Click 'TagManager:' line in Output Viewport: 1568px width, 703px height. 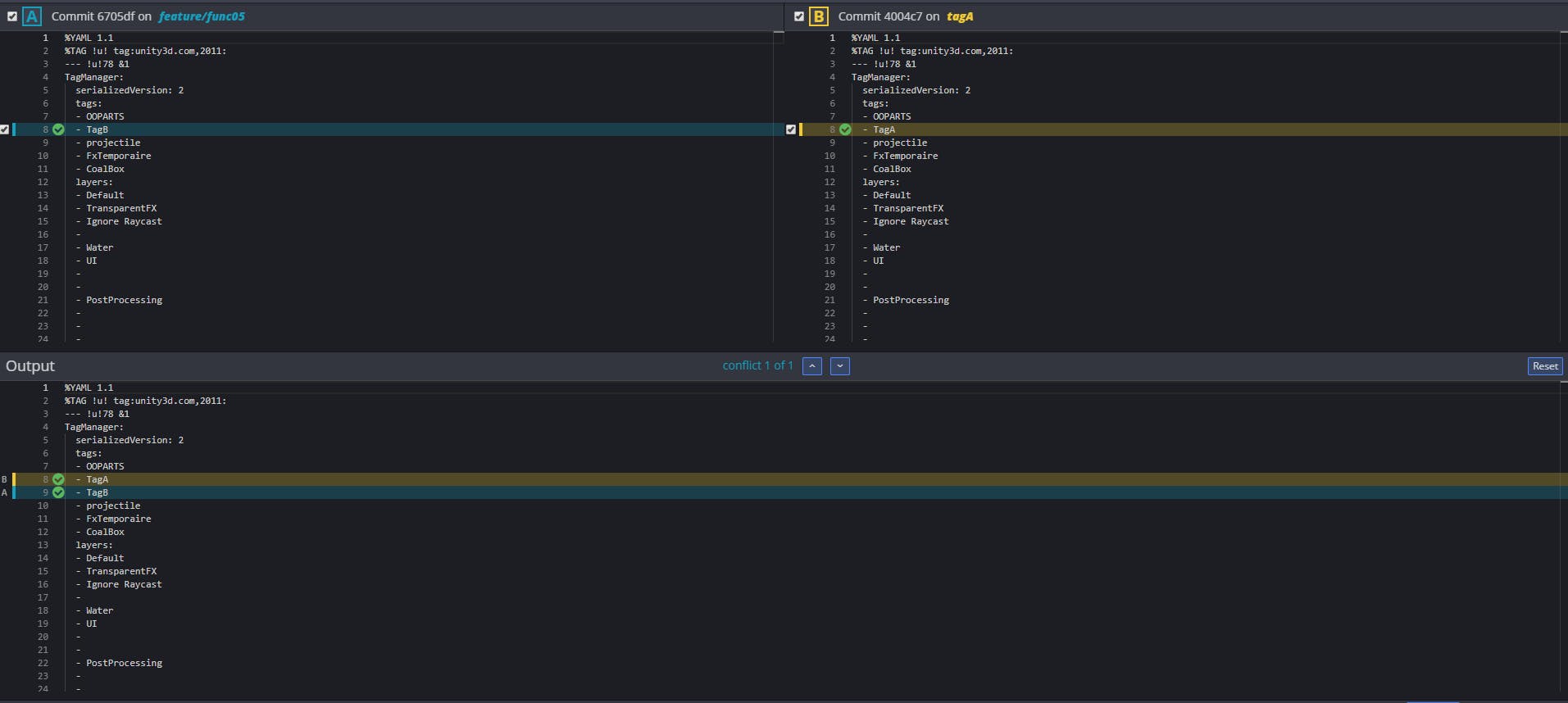coord(94,427)
